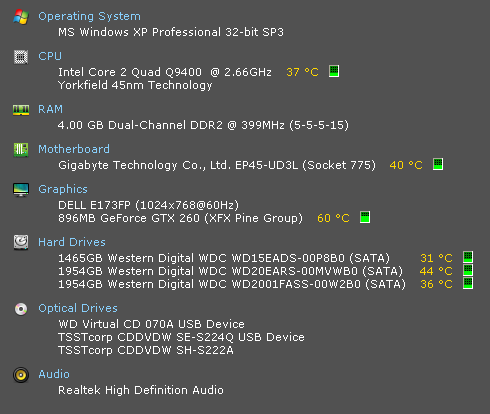Click the Hard Drives disk icon
The width and height of the screenshot is (490, 414).
tap(21, 242)
